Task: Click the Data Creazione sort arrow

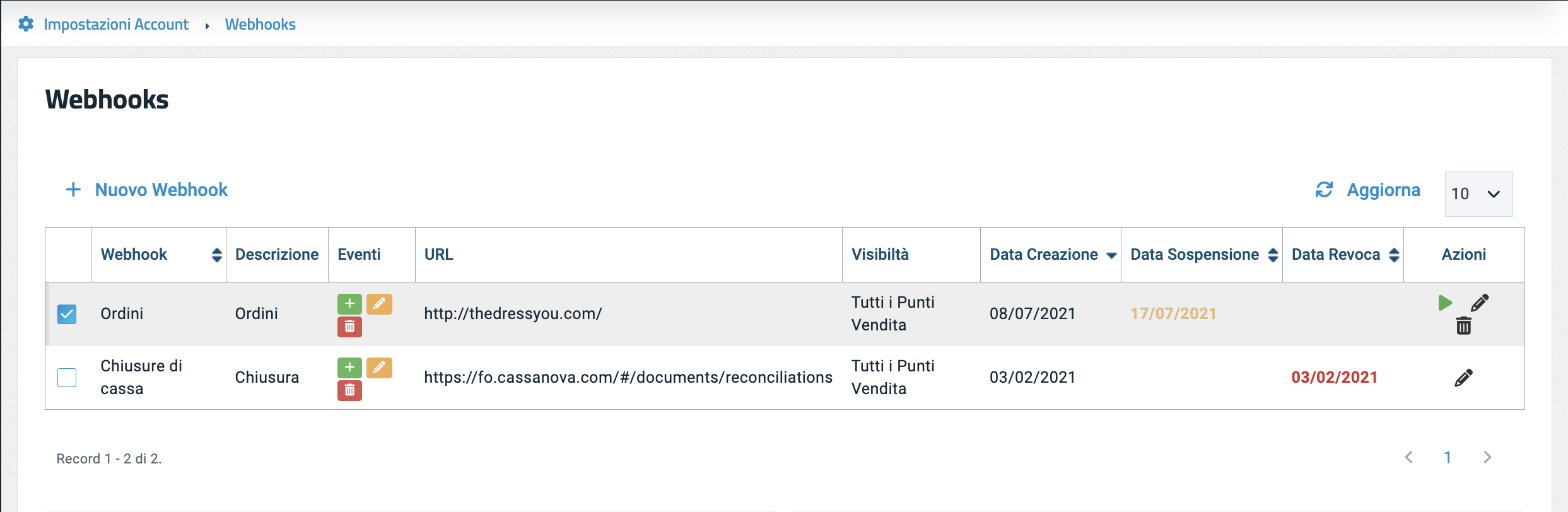Action: pyautogui.click(x=1111, y=255)
